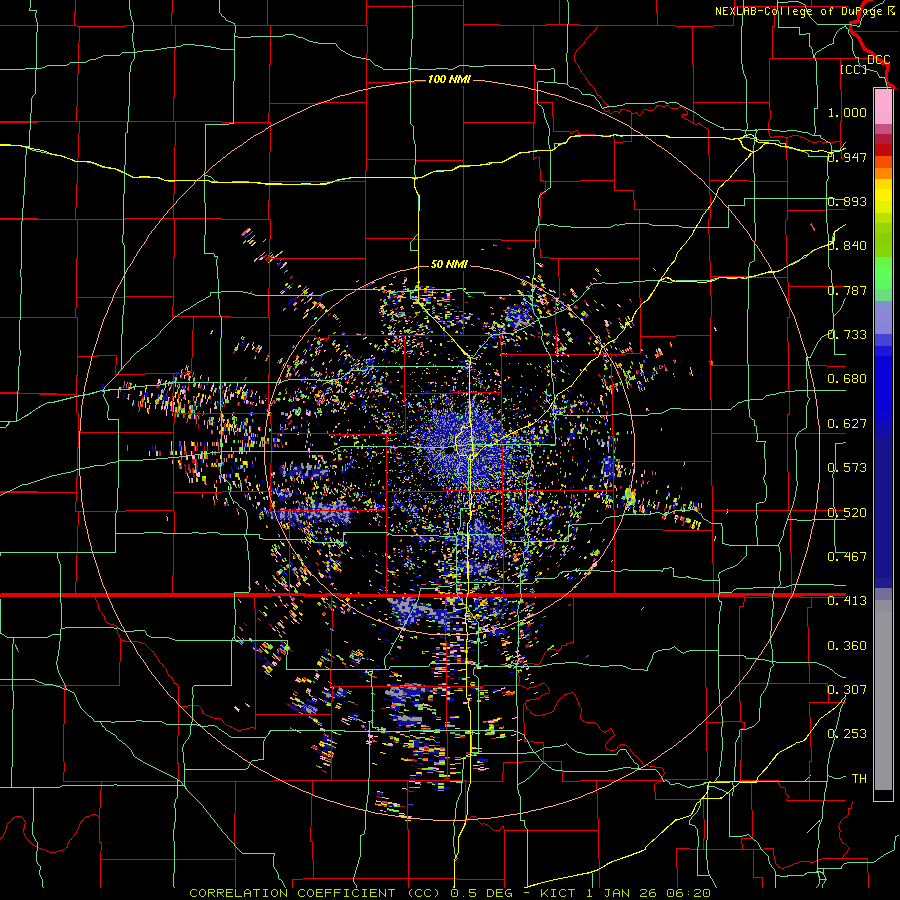Click the 0.307 color scale label

click(847, 690)
